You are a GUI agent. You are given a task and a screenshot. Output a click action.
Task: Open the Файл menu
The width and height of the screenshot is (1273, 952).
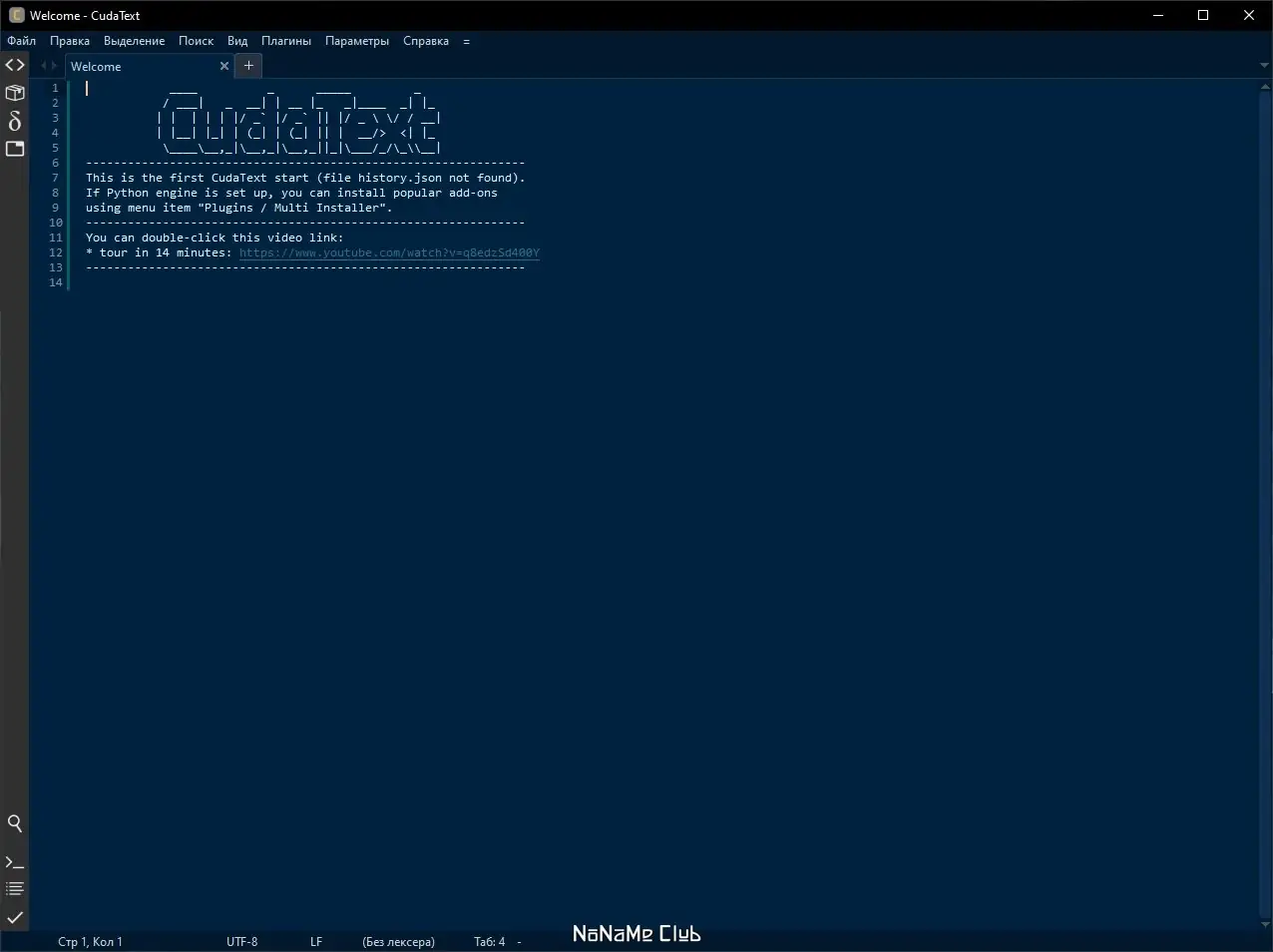(21, 41)
